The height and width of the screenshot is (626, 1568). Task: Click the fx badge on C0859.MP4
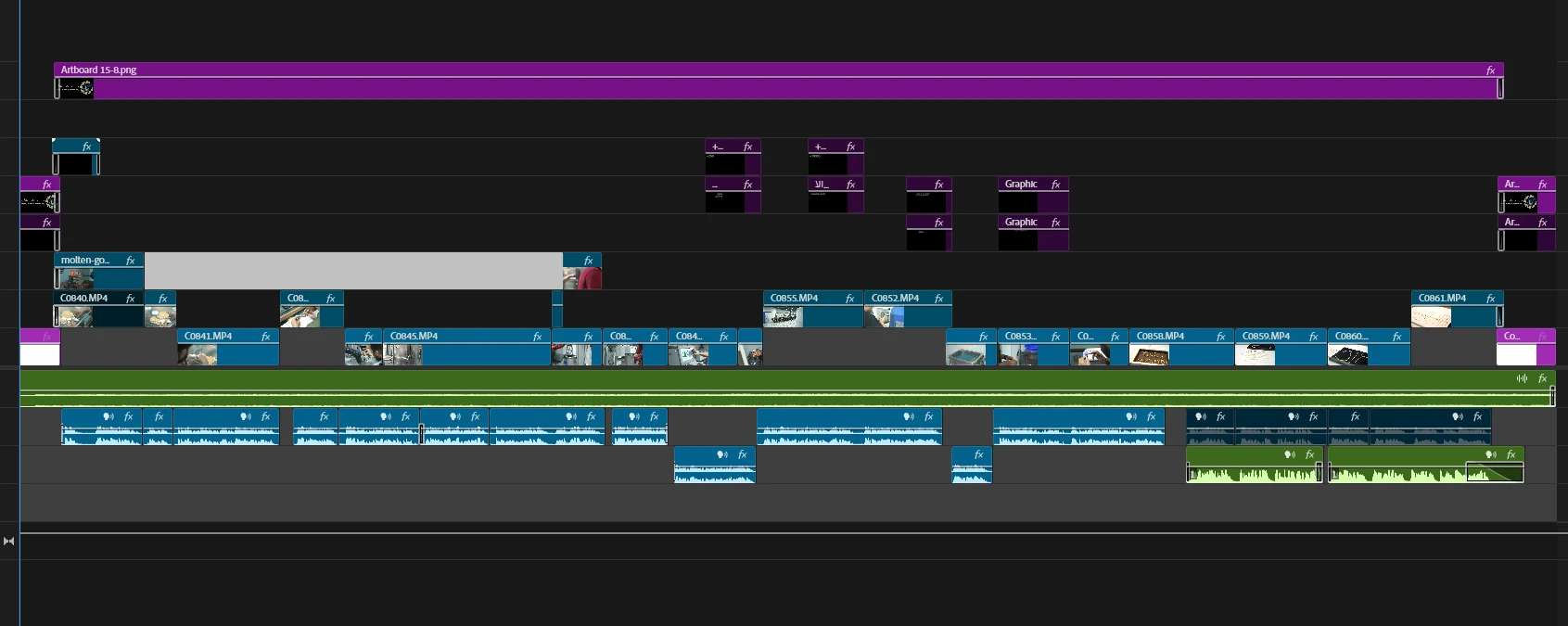pos(1314,337)
